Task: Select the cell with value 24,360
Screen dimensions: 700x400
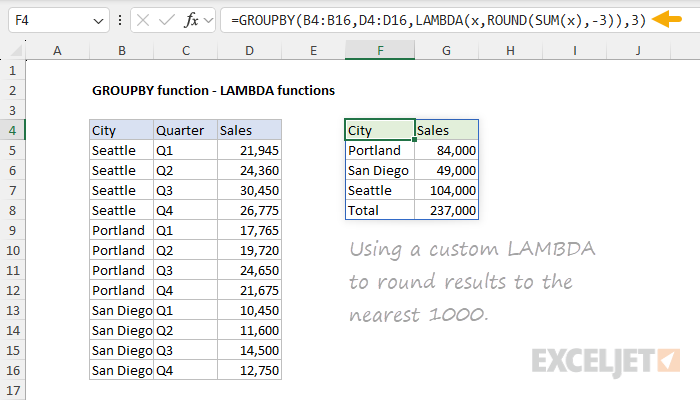Action: 250,171
